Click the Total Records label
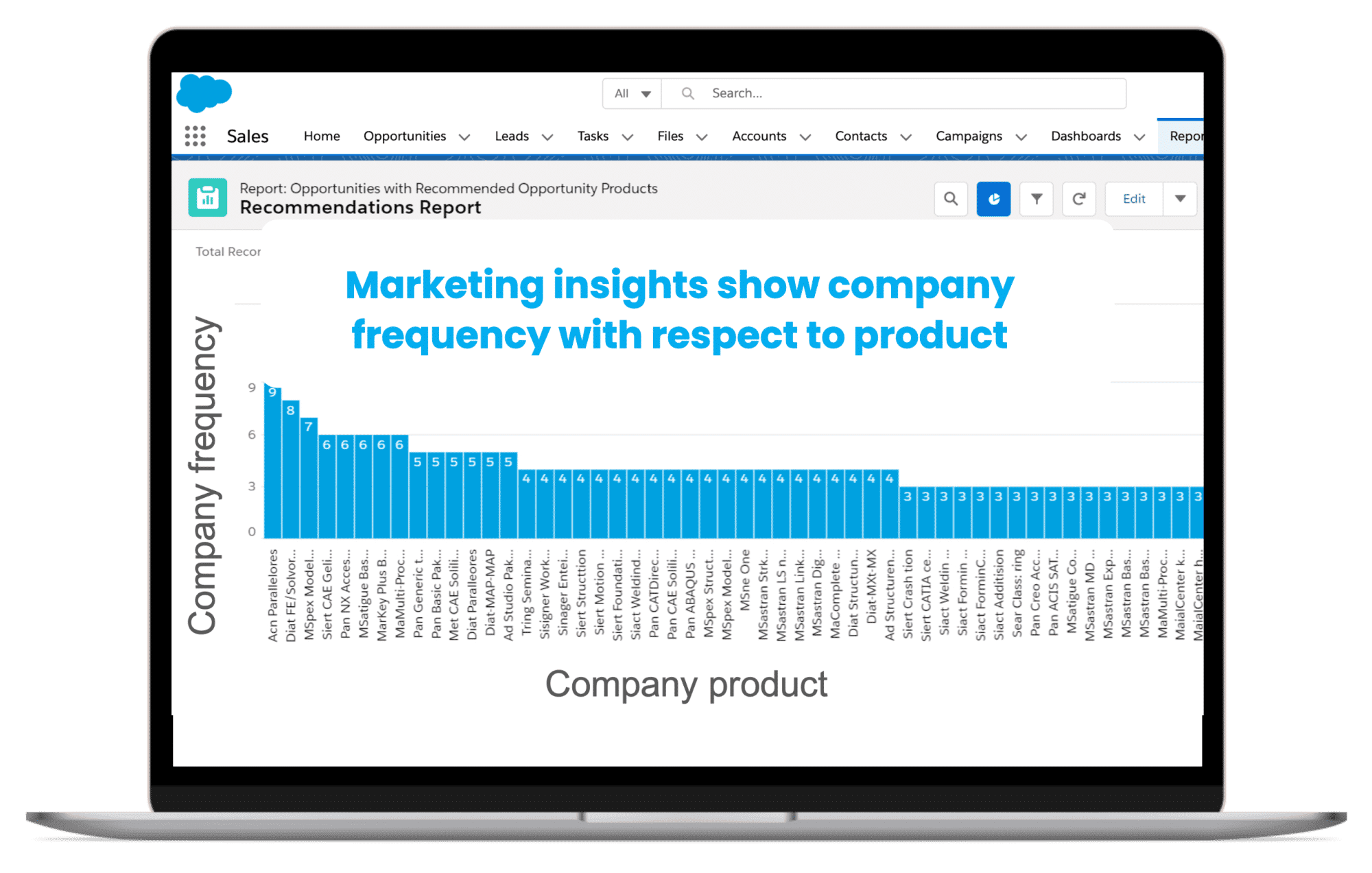Screen dimensions: 1372x873 [x=228, y=252]
